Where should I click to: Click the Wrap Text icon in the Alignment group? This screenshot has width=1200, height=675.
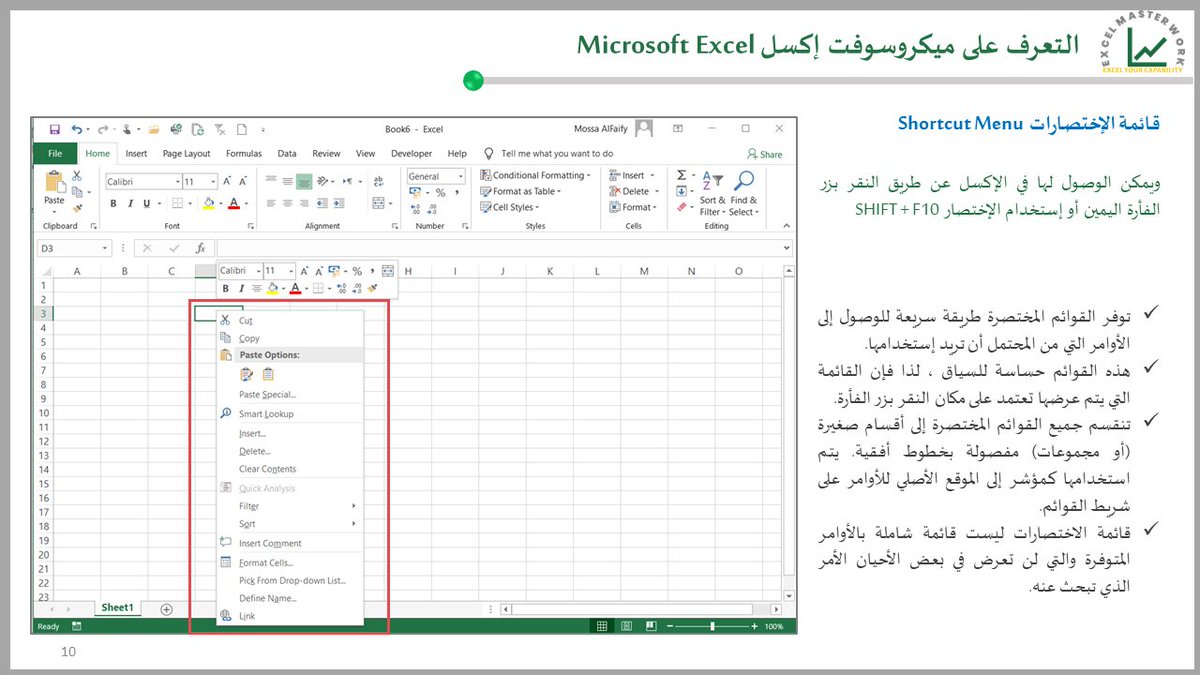pyautogui.click(x=378, y=182)
